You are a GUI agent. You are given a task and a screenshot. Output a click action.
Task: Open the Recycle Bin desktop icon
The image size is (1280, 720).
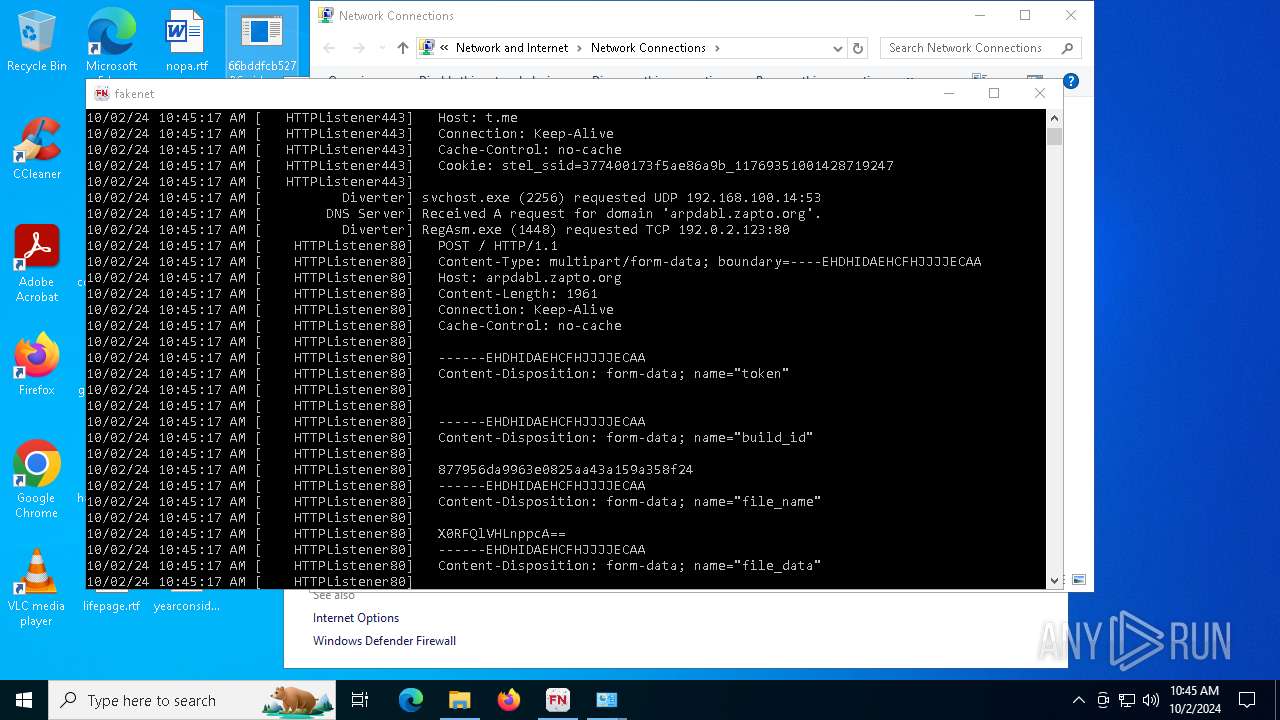[x=37, y=41]
